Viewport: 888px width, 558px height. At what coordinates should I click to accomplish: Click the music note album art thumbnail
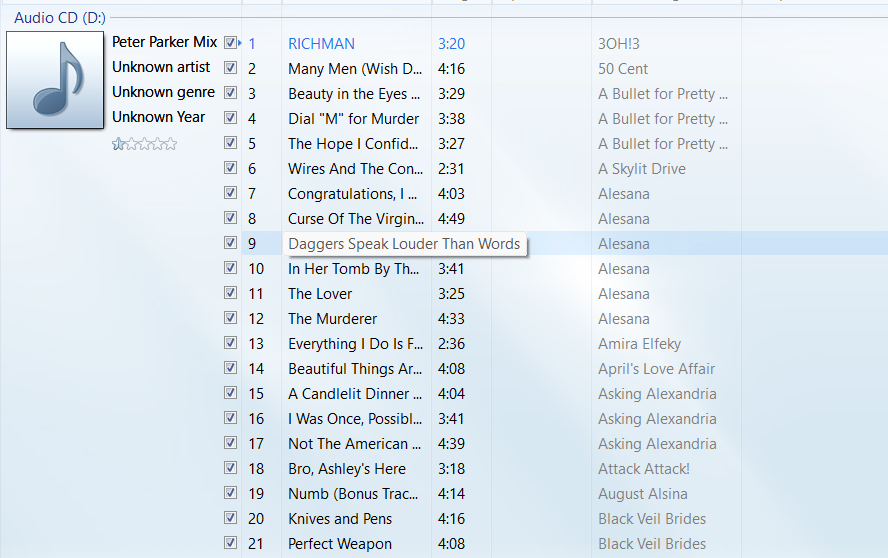(55, 80)
